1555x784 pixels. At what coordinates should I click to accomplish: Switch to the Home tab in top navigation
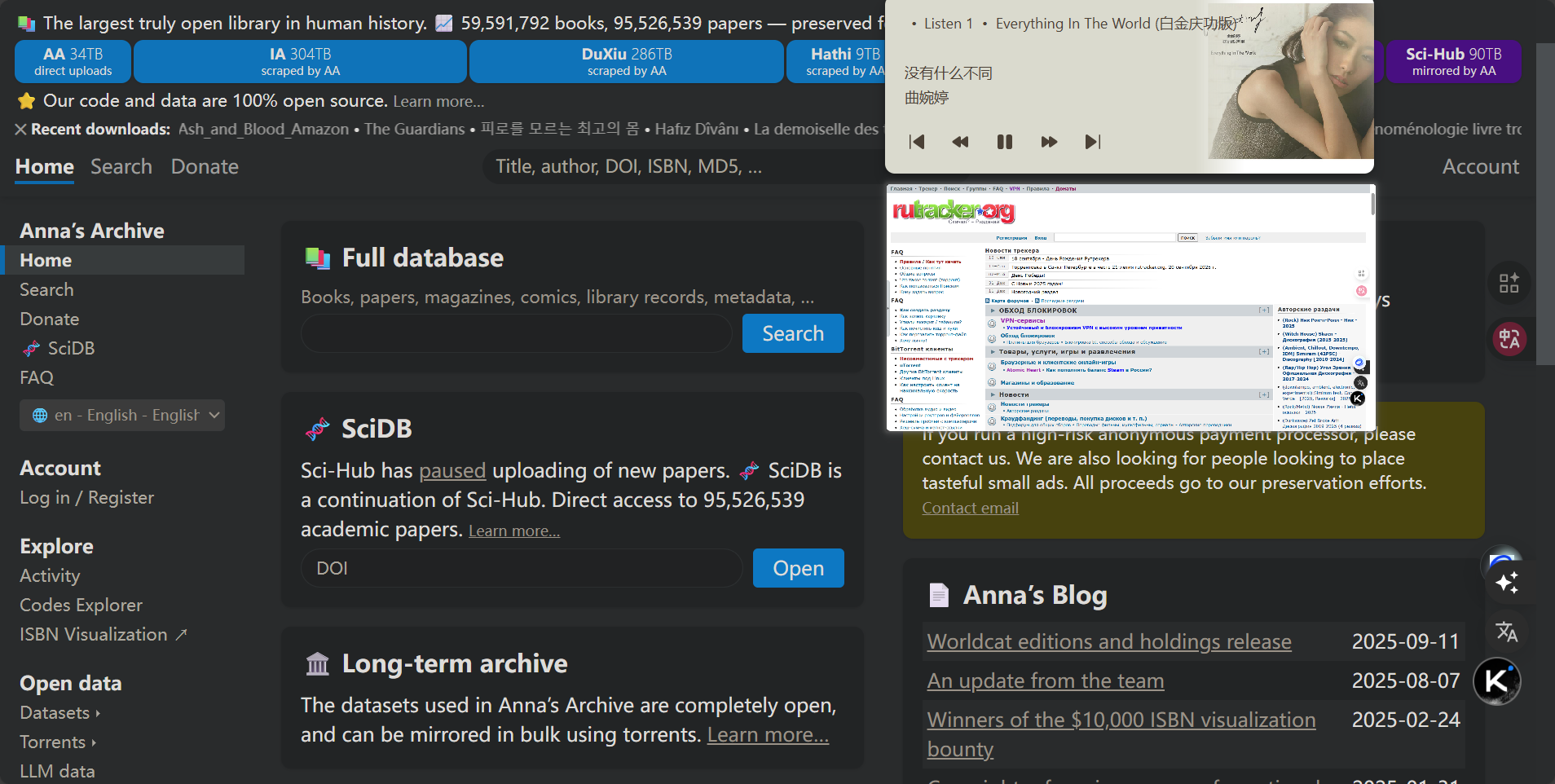pyautogui.click(x=45, y=167)
